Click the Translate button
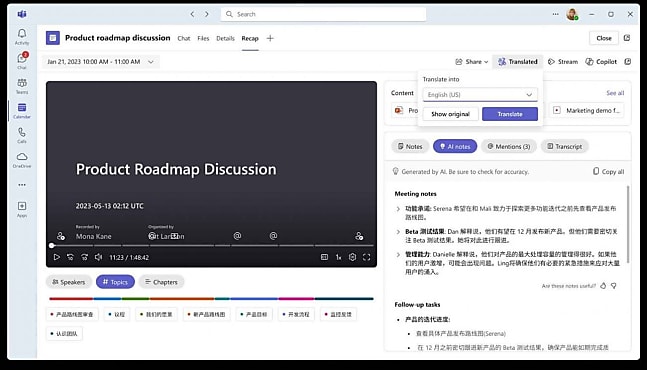The height and width of the screenshot is (370, 647). tap(510, 114)
